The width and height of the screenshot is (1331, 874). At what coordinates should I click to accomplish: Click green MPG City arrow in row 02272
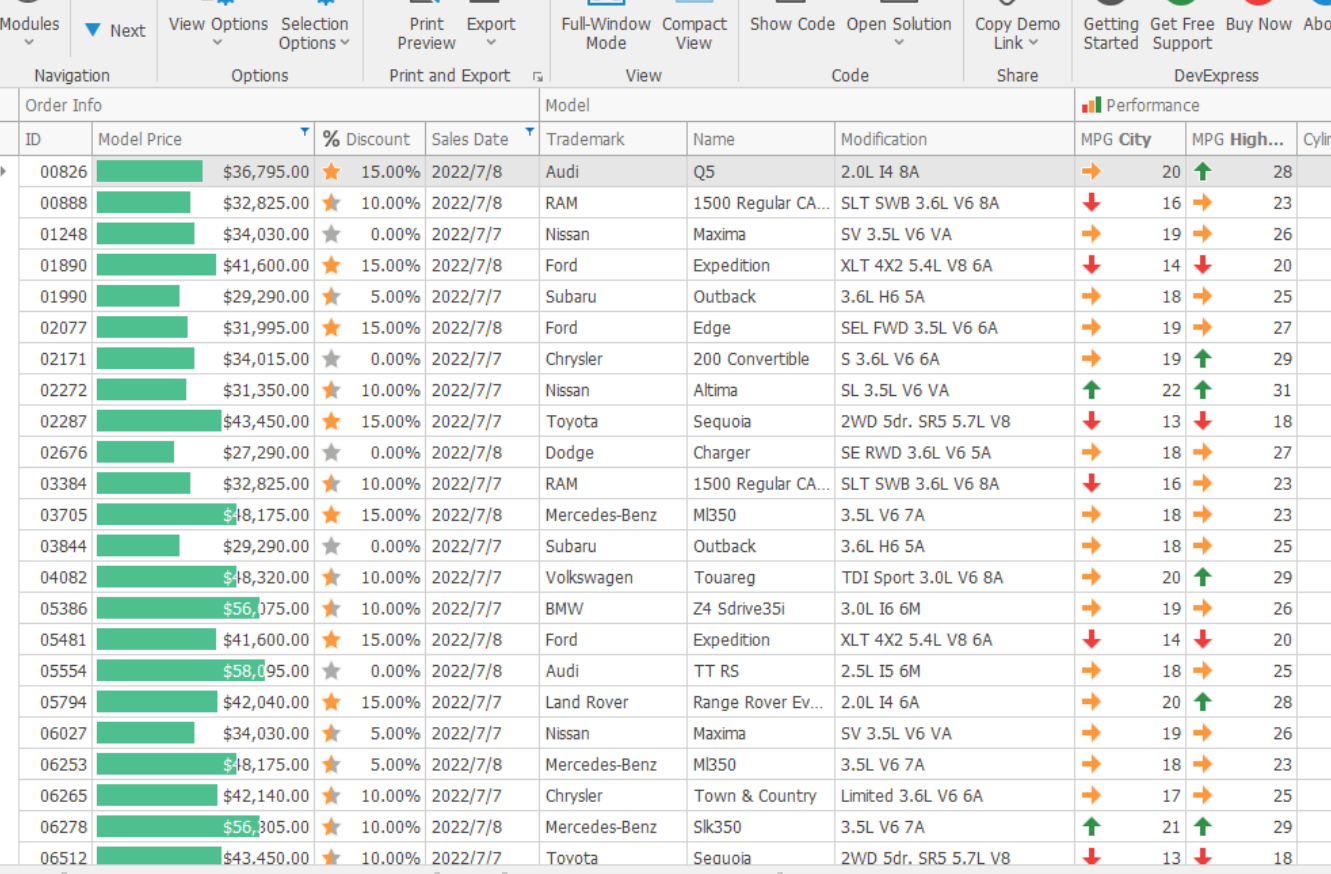tap(1091, 390)
